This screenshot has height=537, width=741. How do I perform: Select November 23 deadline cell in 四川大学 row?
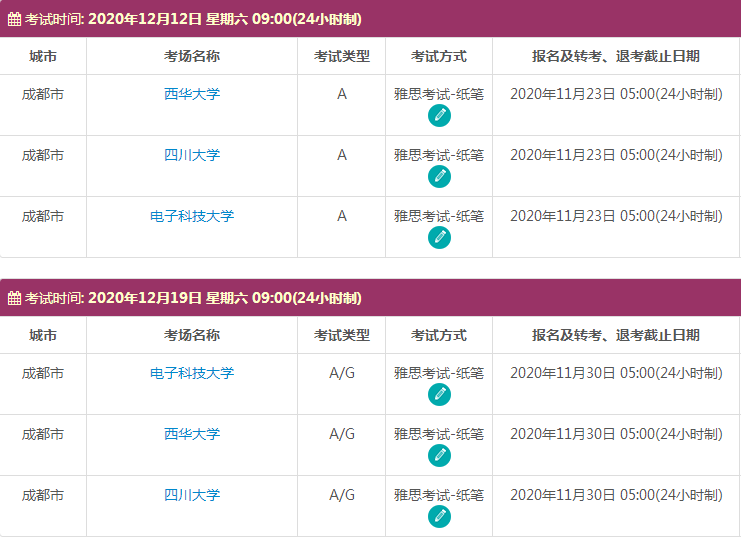coord(615,155)
